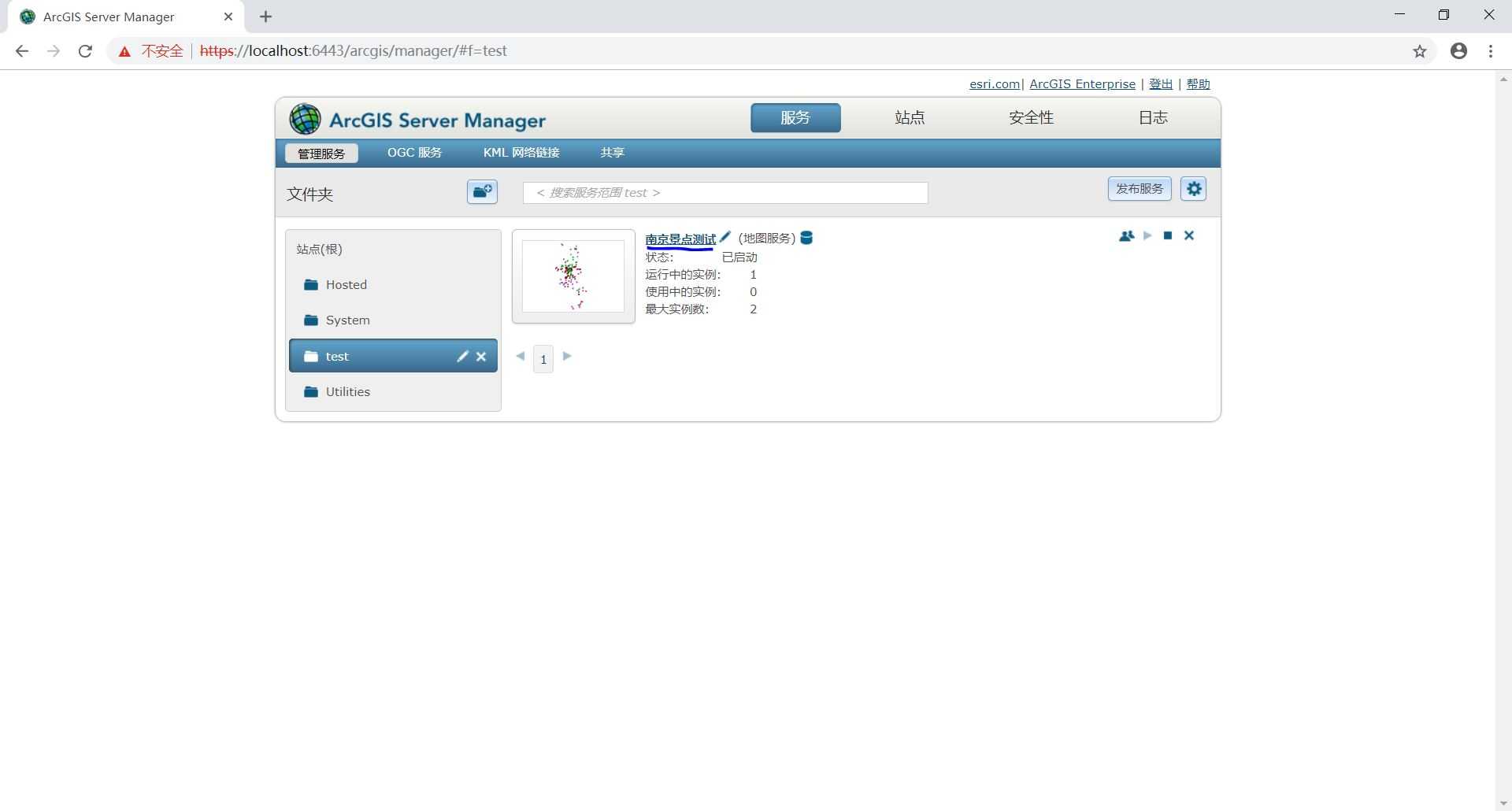The width and height of the screenshot is (1512, 811).
Task: Switch to the 站点 tab
Action: coord(910,118)
